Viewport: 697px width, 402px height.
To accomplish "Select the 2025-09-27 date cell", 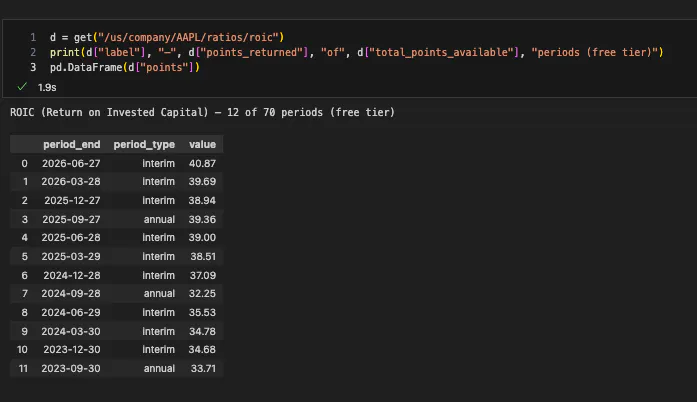I will (x=71, y=220).
